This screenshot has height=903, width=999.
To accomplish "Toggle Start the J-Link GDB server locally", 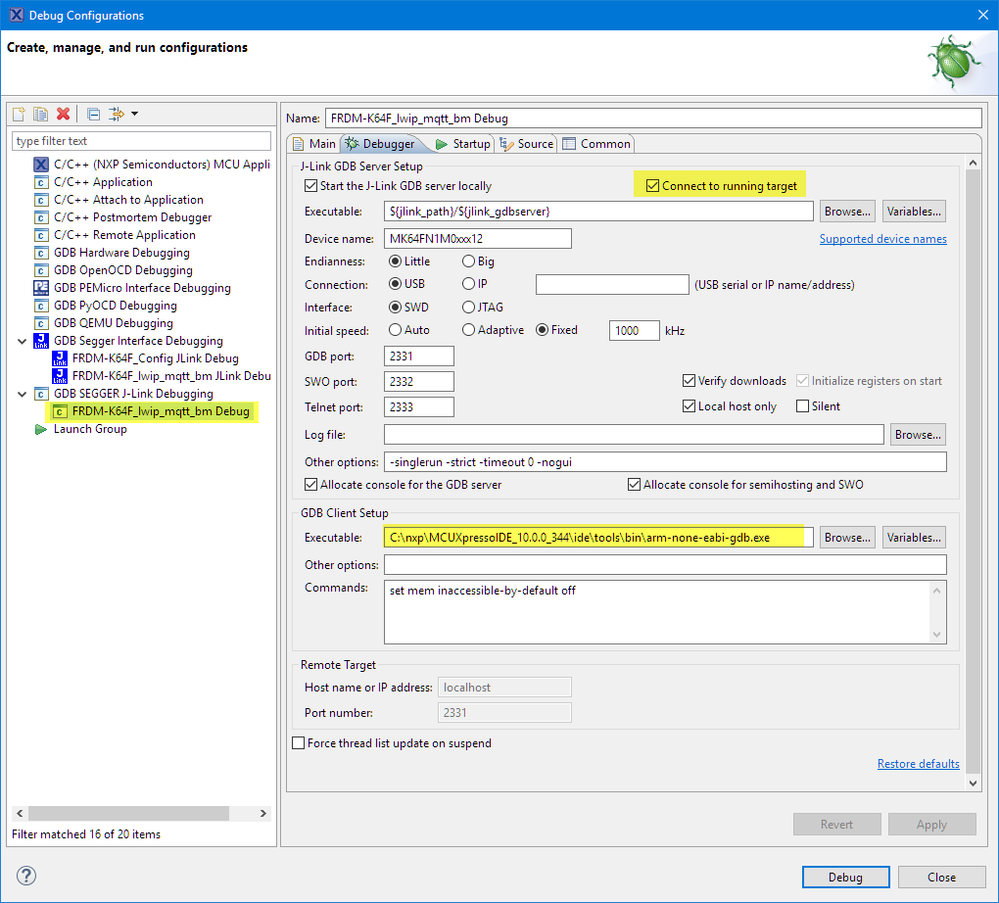I will point(311,186).
